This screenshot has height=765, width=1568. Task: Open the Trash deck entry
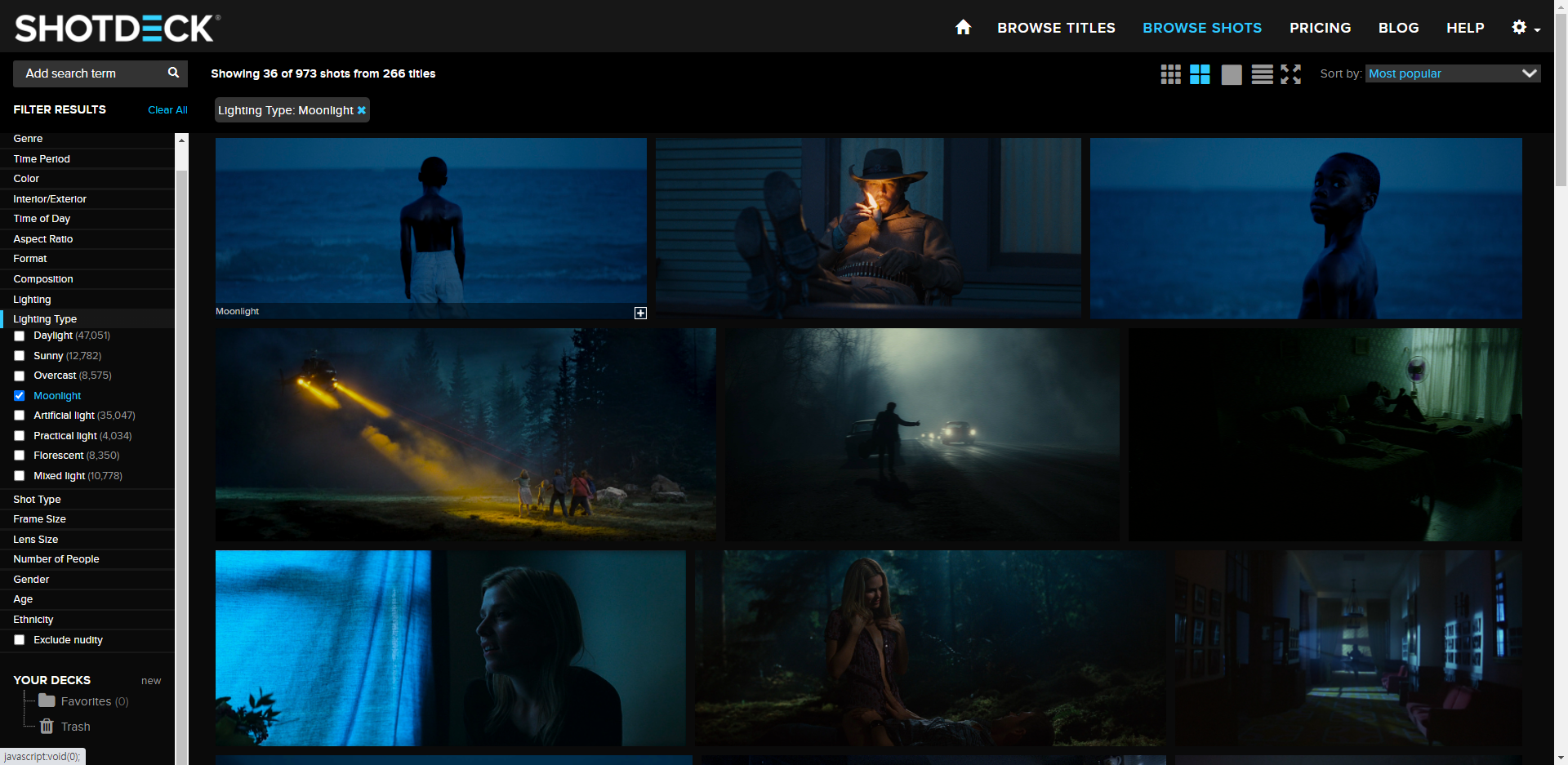click(x=75, y=727)
